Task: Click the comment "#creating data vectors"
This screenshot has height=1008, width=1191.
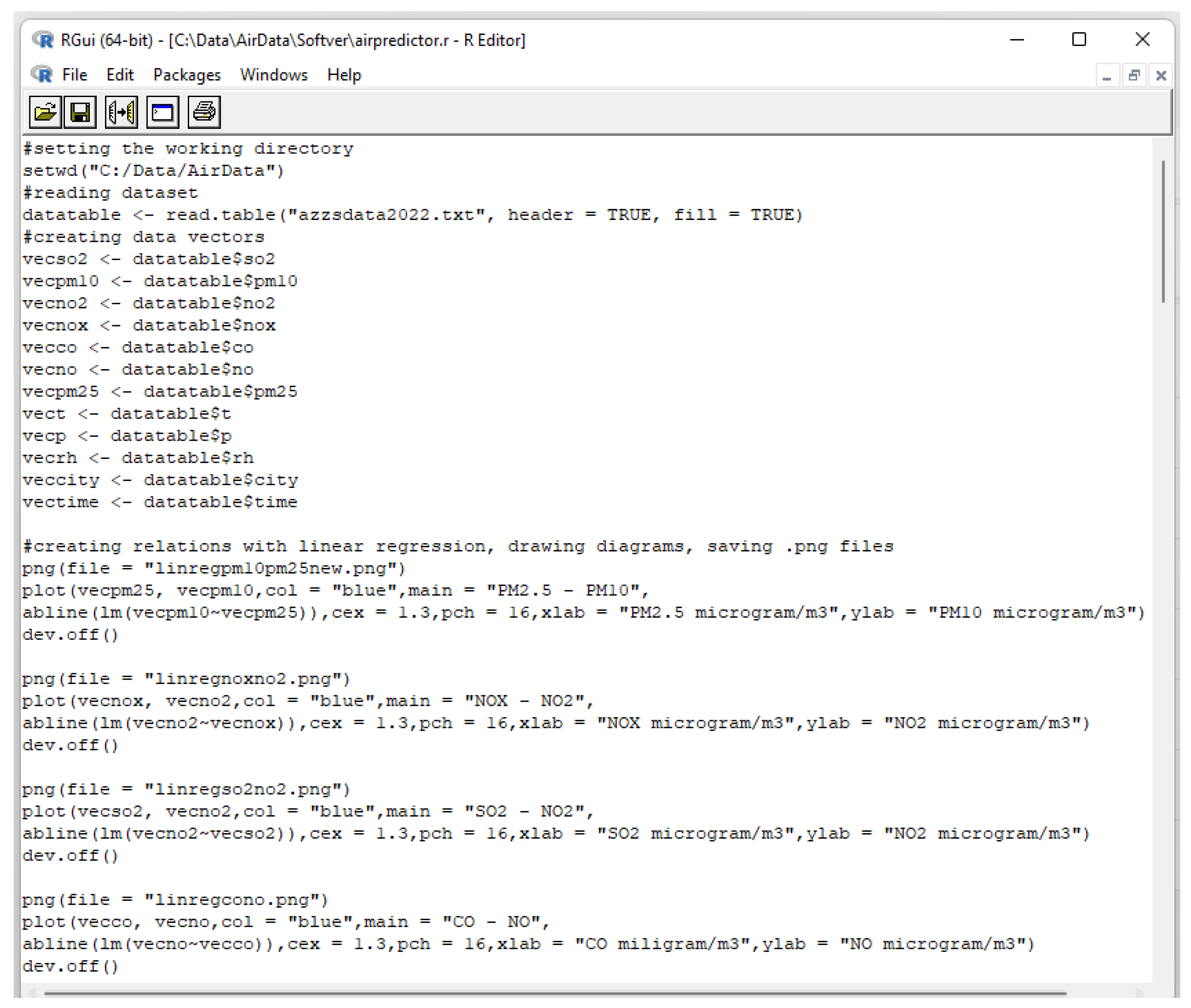Action: coord(144,237)
